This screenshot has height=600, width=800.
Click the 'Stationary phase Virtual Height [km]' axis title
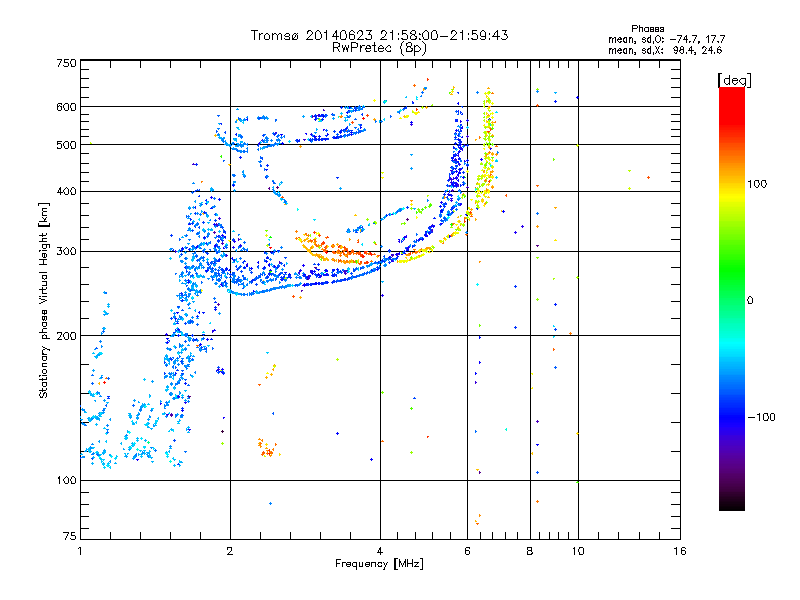tap(44, 300)
